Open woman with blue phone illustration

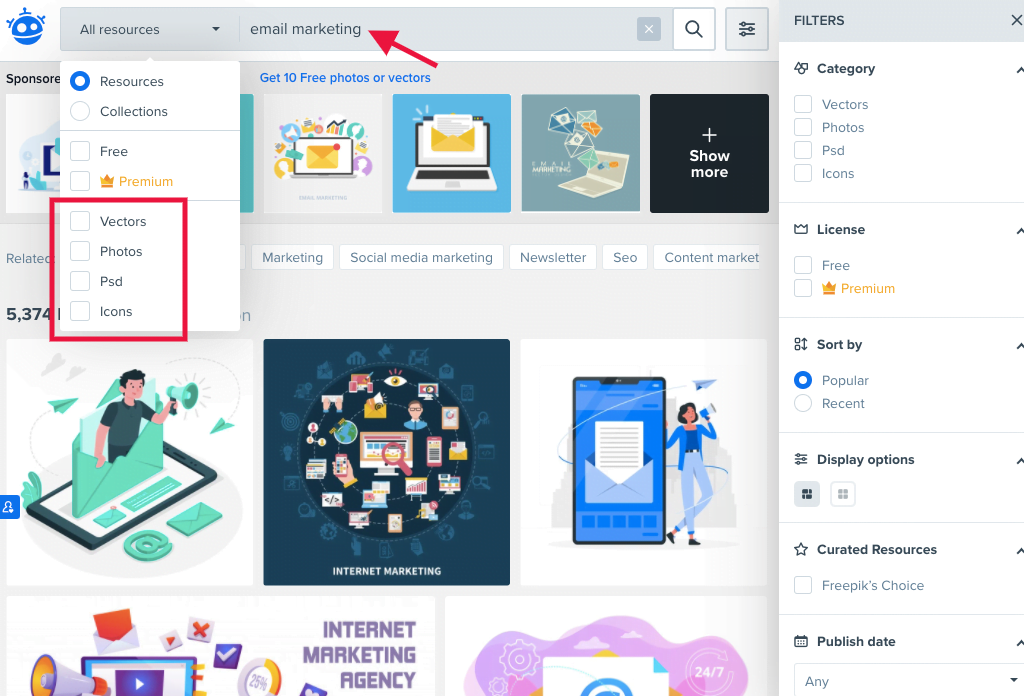click(643, 462)
